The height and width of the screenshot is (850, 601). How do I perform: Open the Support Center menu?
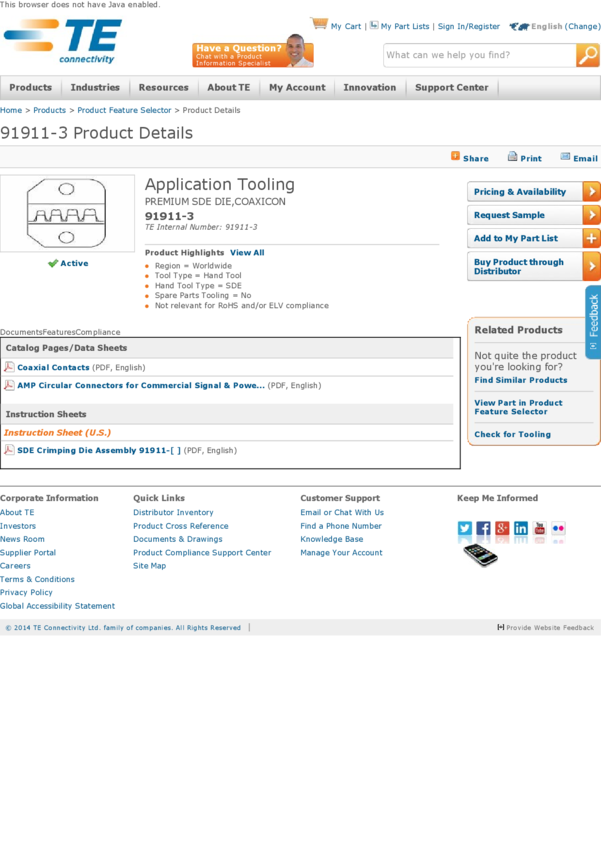tap(451, 88)
